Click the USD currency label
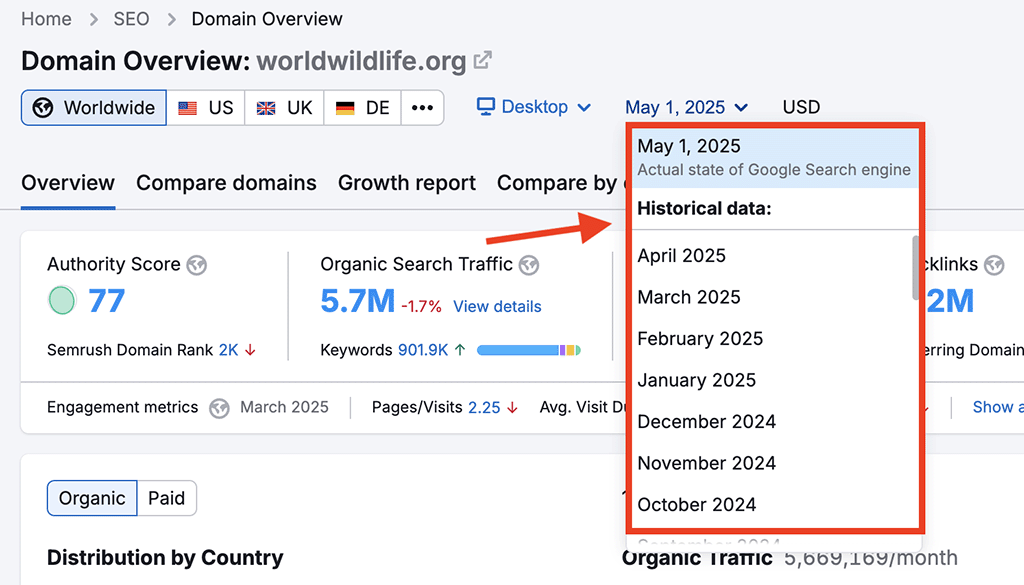The width and height of the screenshot is (1024, 585). point(801,107)
